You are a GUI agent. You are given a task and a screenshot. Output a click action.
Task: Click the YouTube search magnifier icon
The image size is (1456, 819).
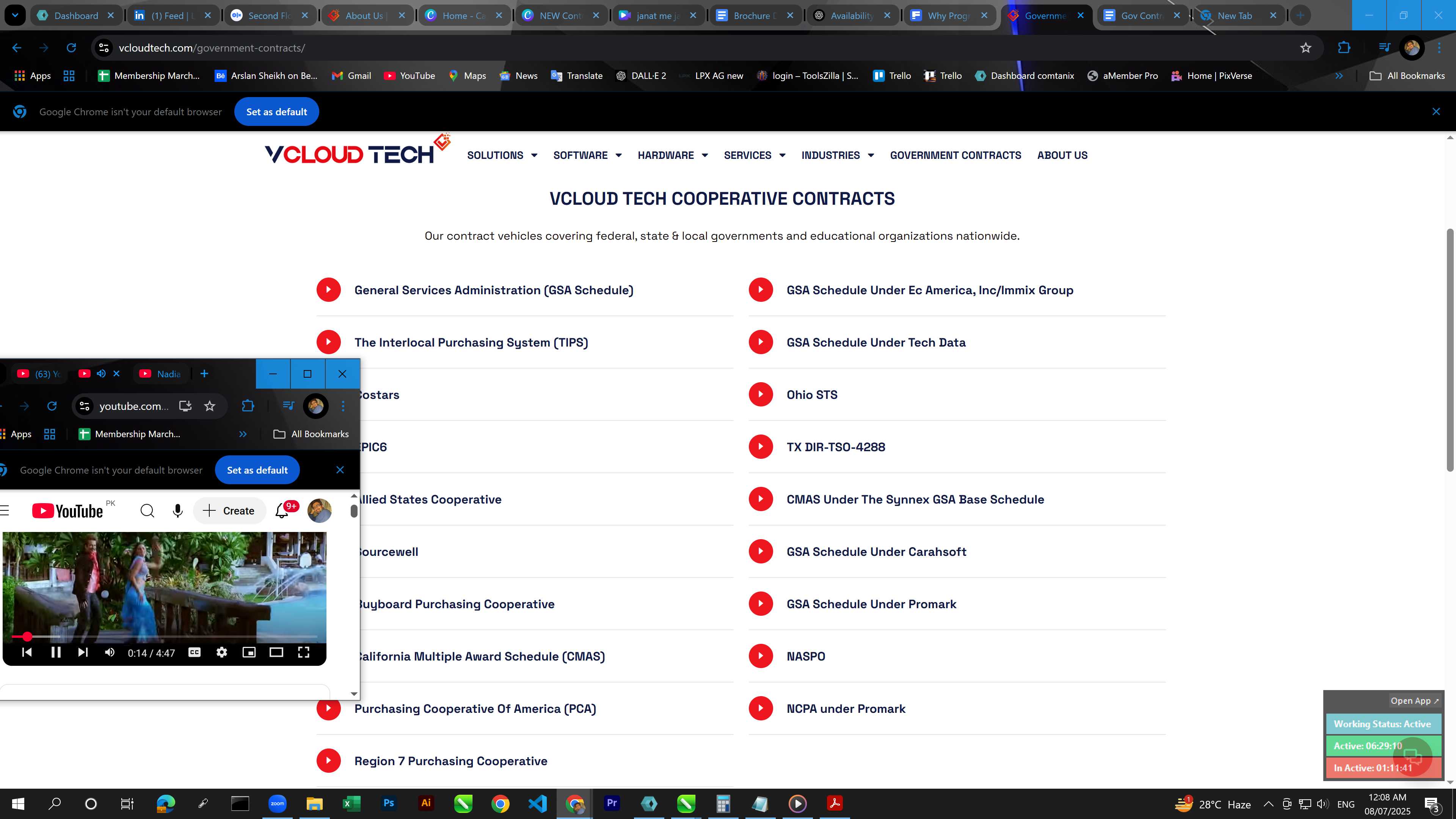(x=147, y=511)
